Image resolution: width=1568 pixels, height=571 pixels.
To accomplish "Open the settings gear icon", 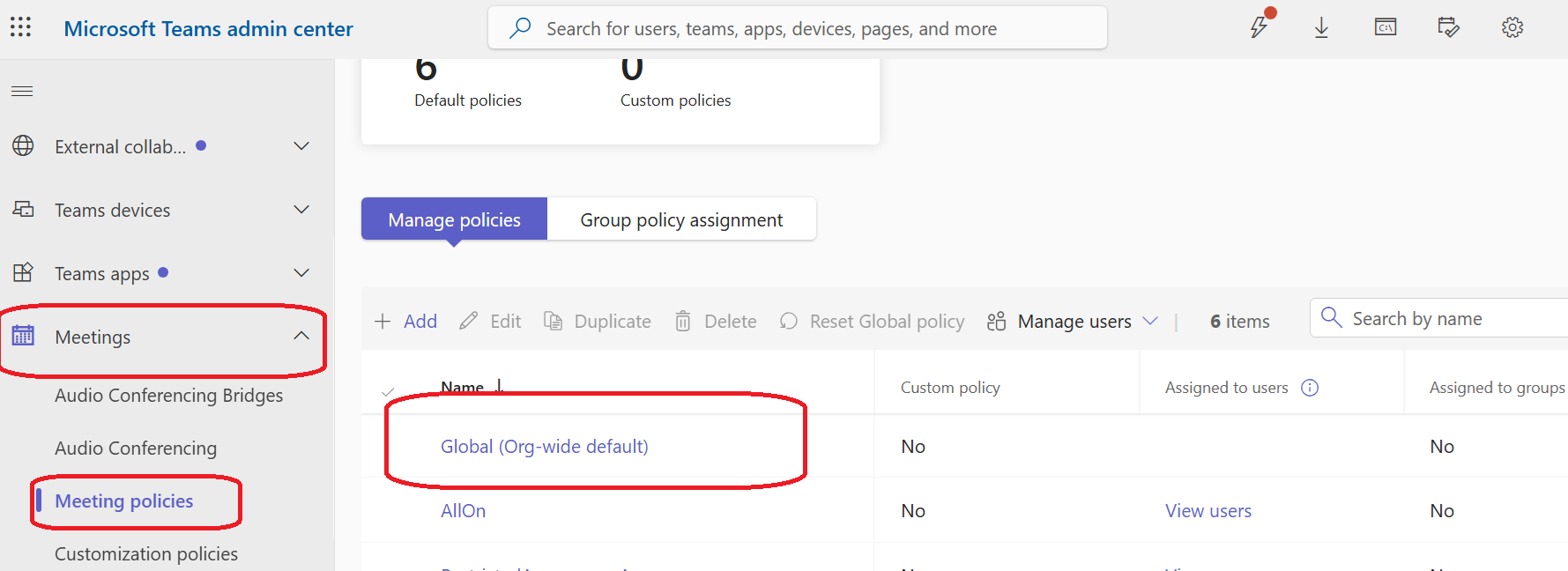I will click(1512, 27).
